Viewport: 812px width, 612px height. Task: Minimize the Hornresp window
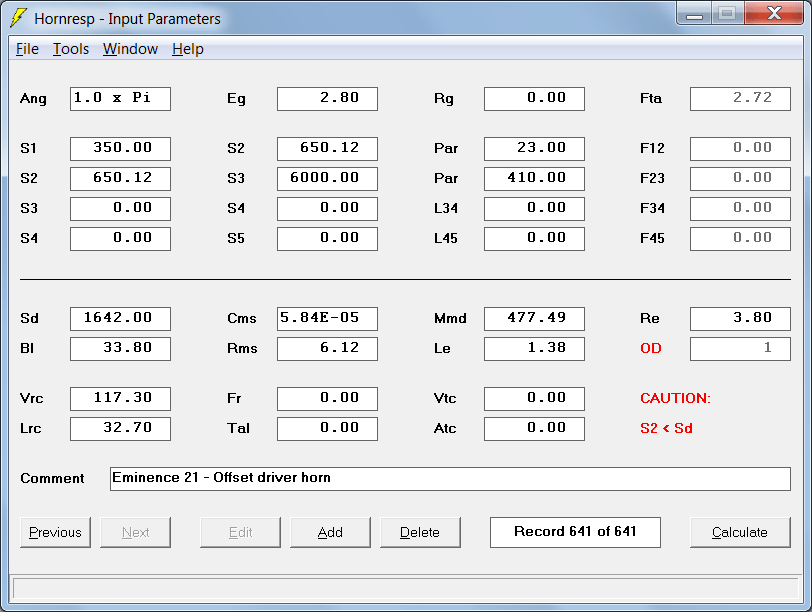click(694, 14)
